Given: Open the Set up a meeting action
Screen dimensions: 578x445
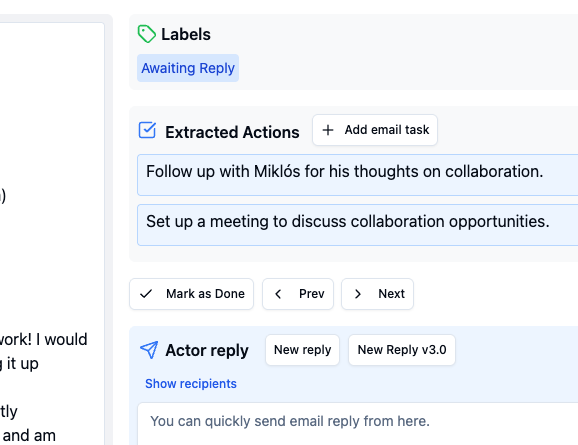Looking at the screenshot, I should coord(358,225).
